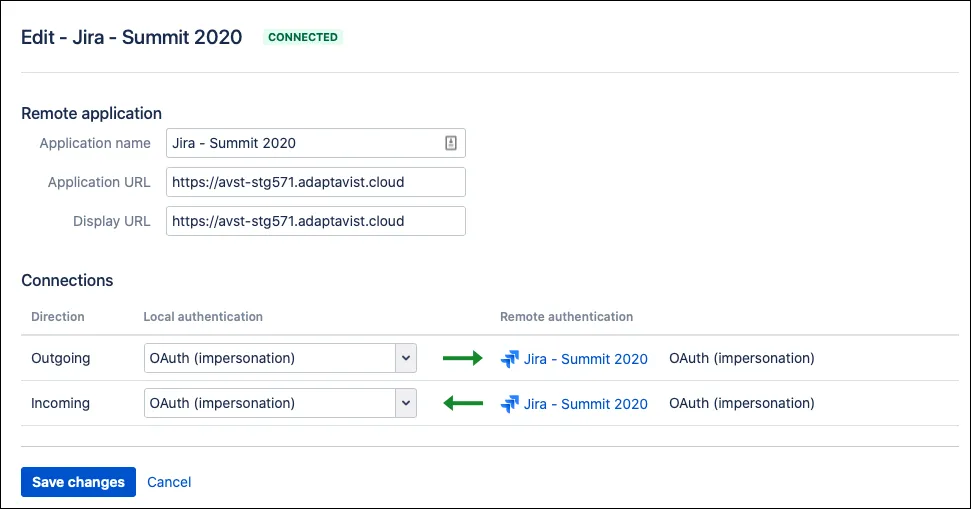Screen dimensions: 971x509
Task: Click the Edit - Jira - Summit 2020 title
Action: tap(131, 37)
